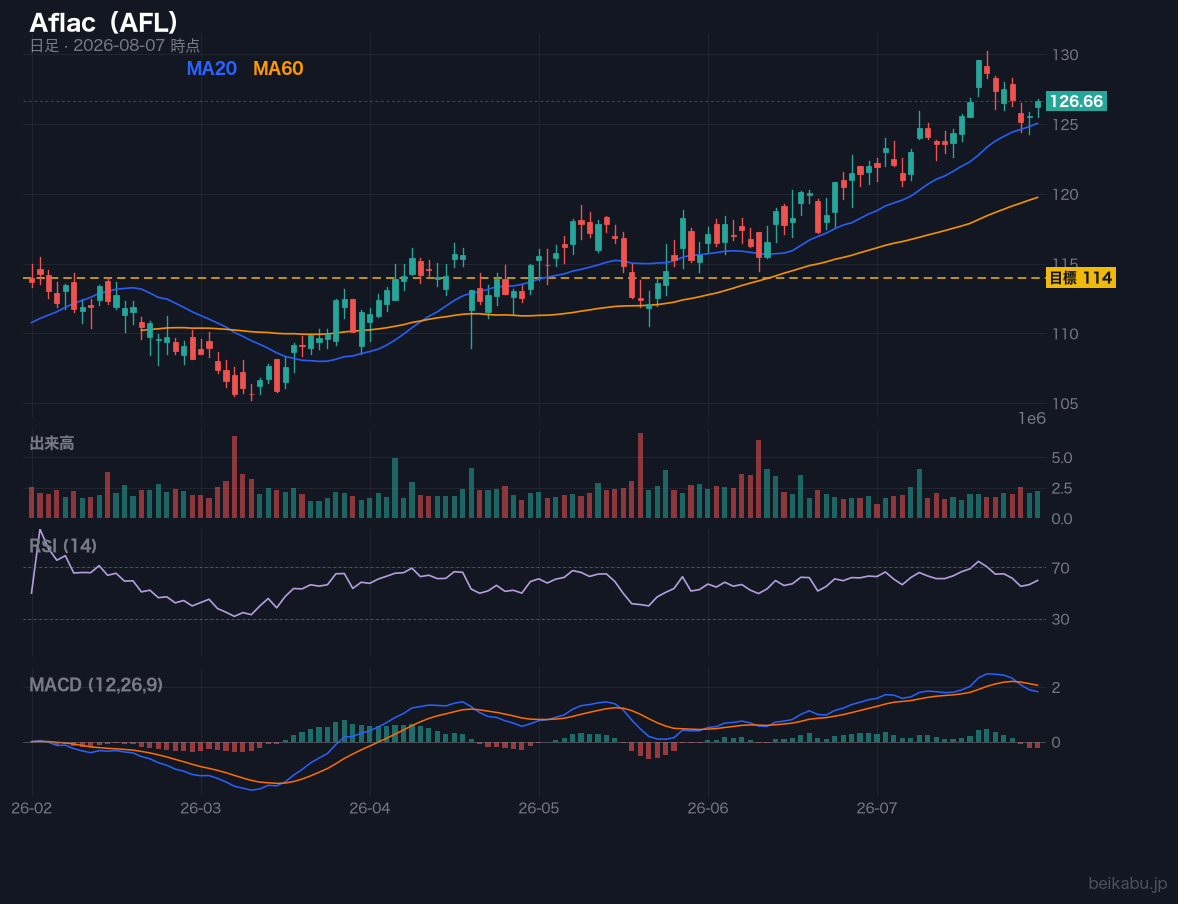Click the 26-04 date axis label
Image resolution: width=1178 pixels, height=904 pixels.
[370, 809]
